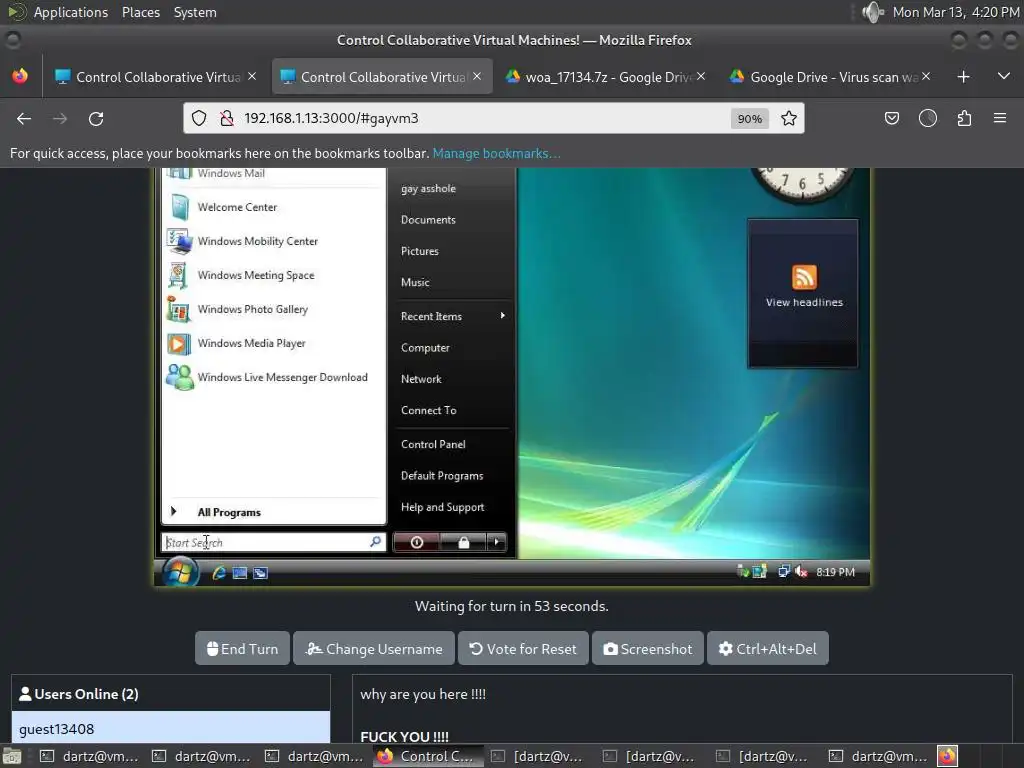Screen dimensions: 1024x768
Task: Open the Extensions puzzle icon
Action: [964, 118]
